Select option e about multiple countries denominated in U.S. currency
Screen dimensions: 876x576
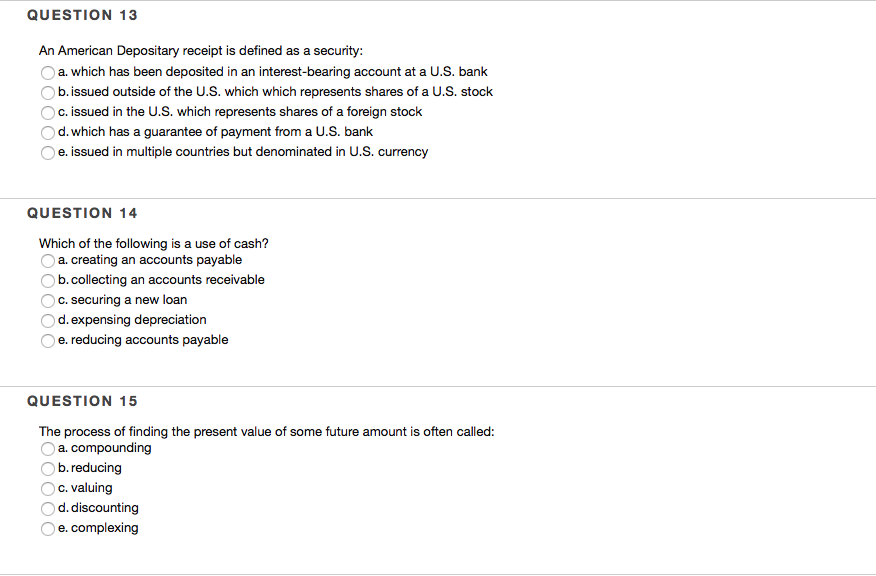click(x=47, y=152)
